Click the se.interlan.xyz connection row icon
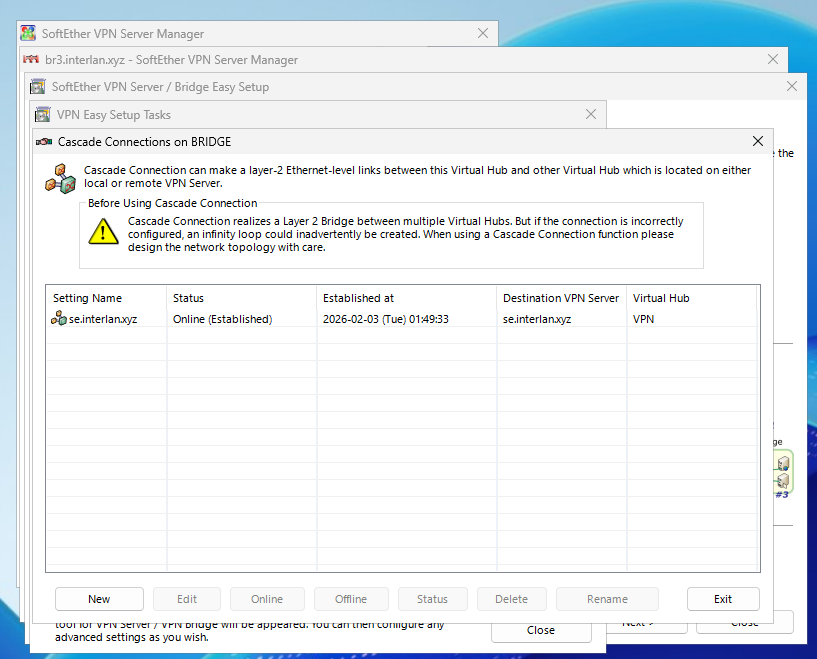The width and height of the screenshot is (817, 659). (59, 319)
